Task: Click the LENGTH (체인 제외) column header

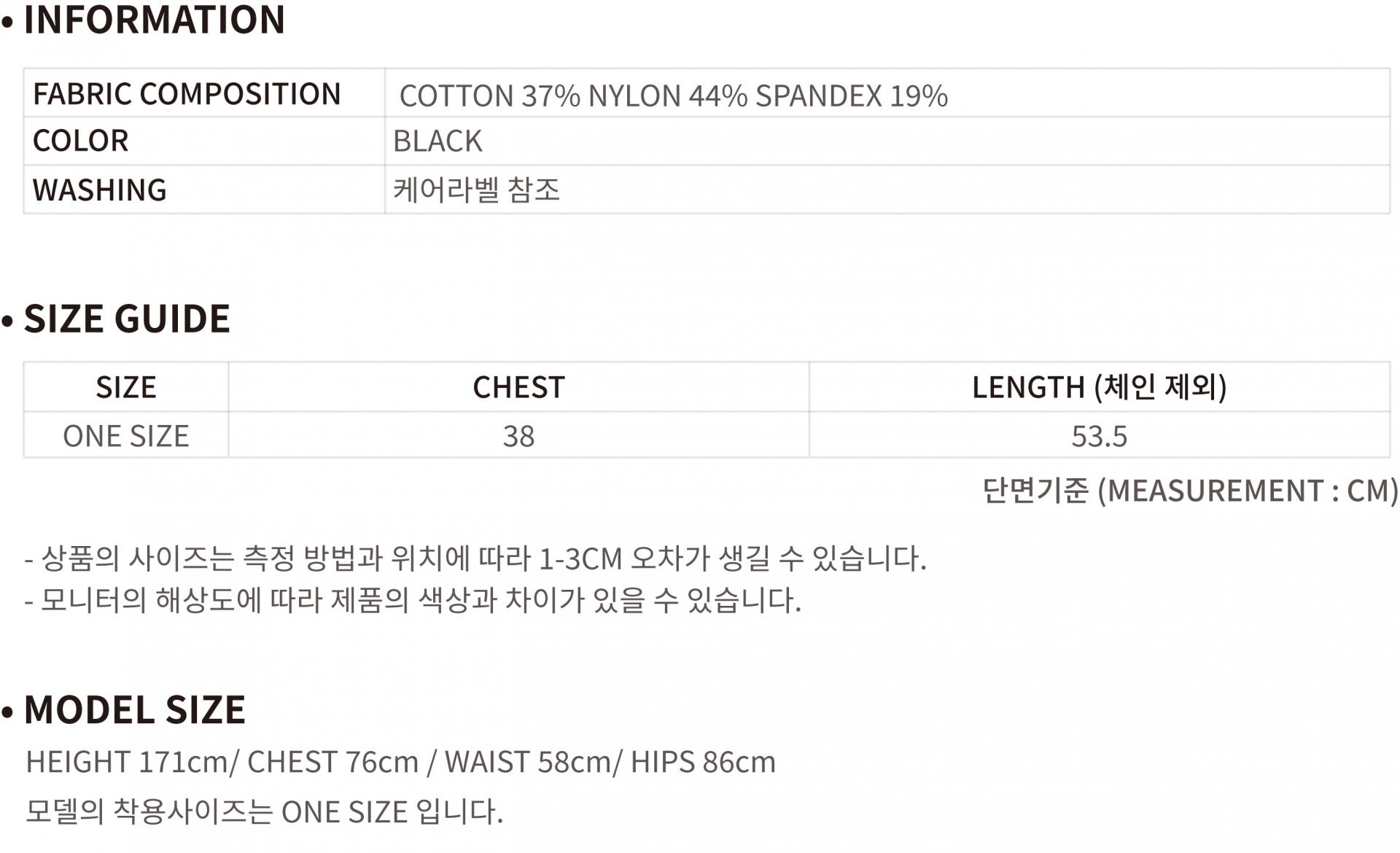Action: coord(1099,387)
